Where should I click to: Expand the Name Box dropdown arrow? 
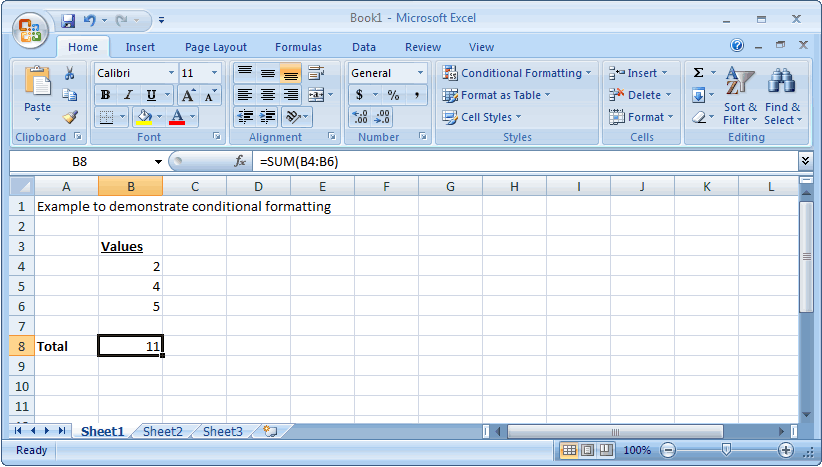pyautogui.click(x=158, y=161)
